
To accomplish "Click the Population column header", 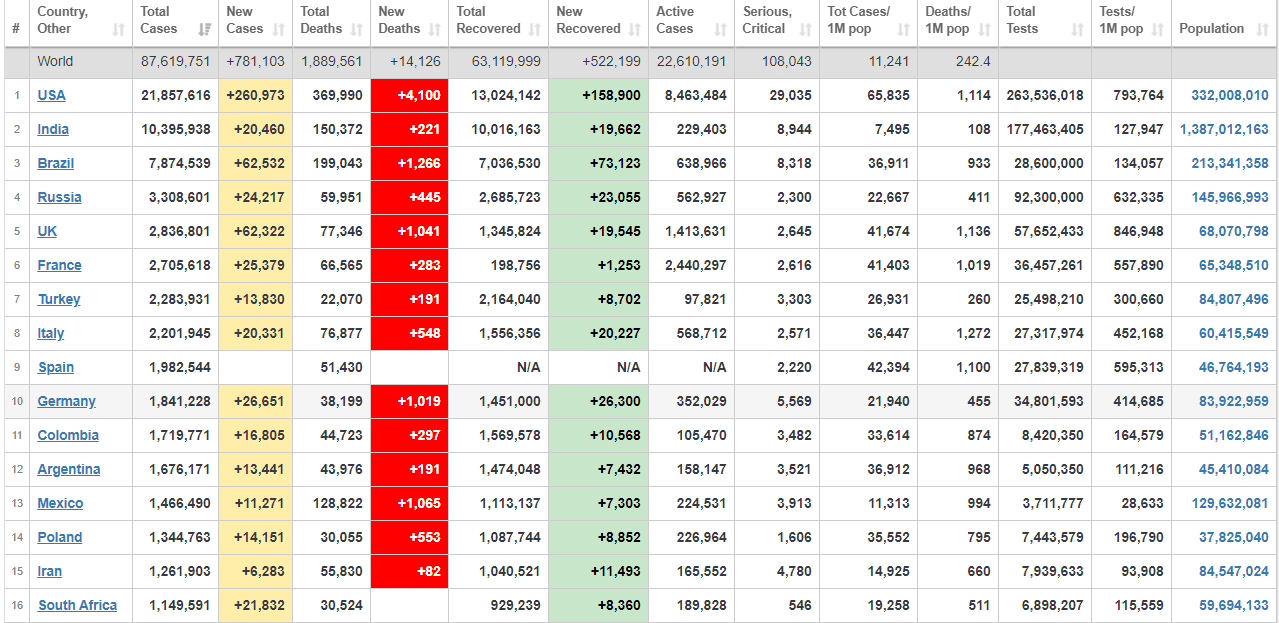I will (1225, 21).
